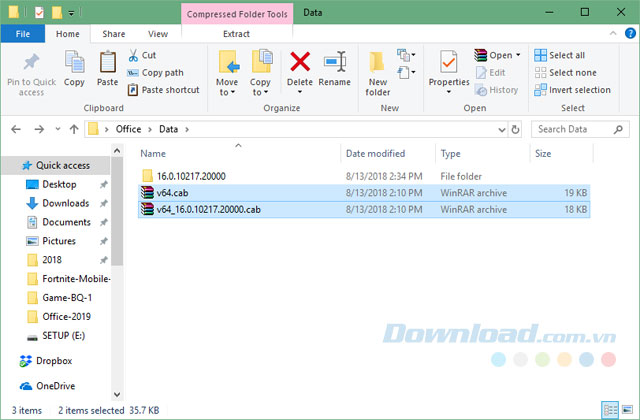The image size is (640, 420).
Task: Delete selected files with red X
Action: click(300, 62)
